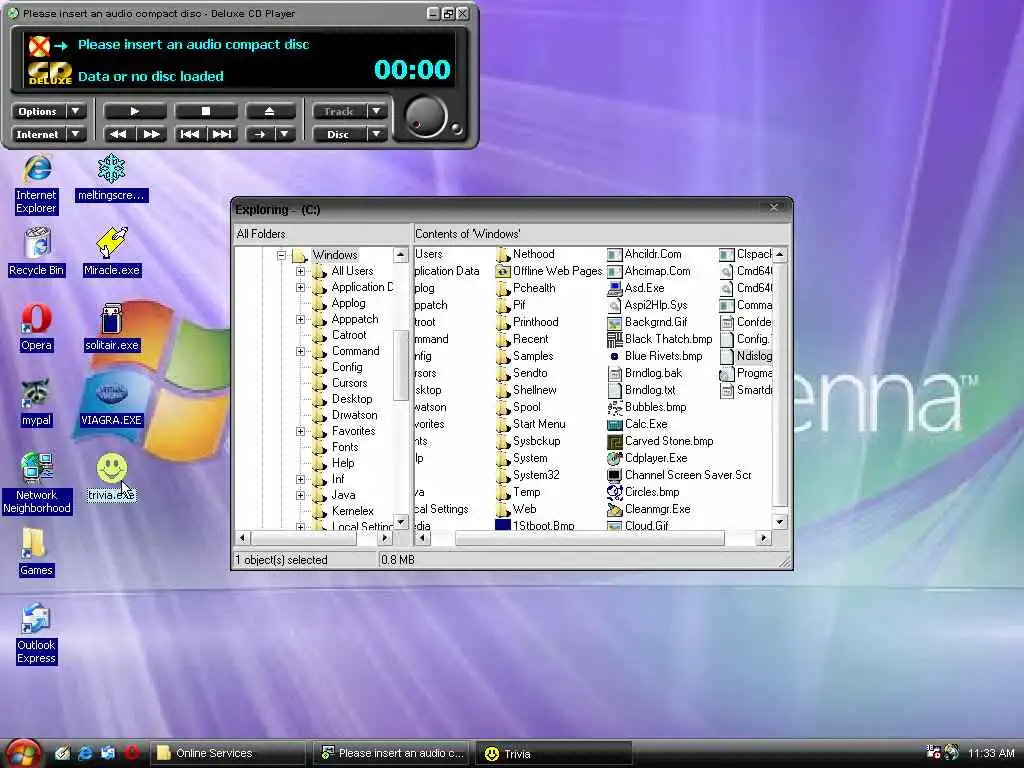Expand the Application Data tree node
The image size is (1024, 768).
tap(300, 287)
